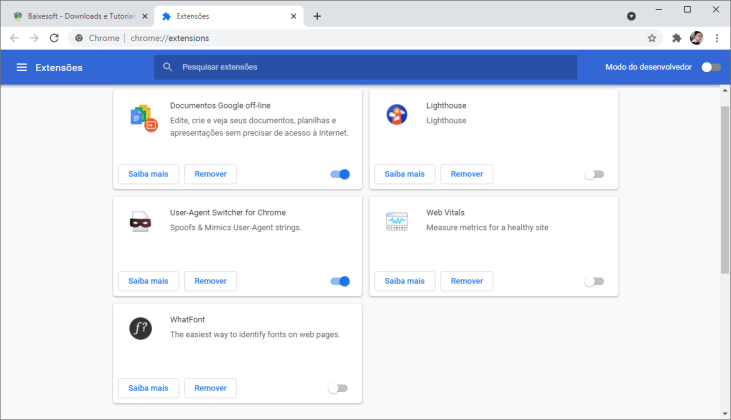Click the Chrome site info icon in address bar
This screenshot has height=420, width=731.
click(79, 38)
